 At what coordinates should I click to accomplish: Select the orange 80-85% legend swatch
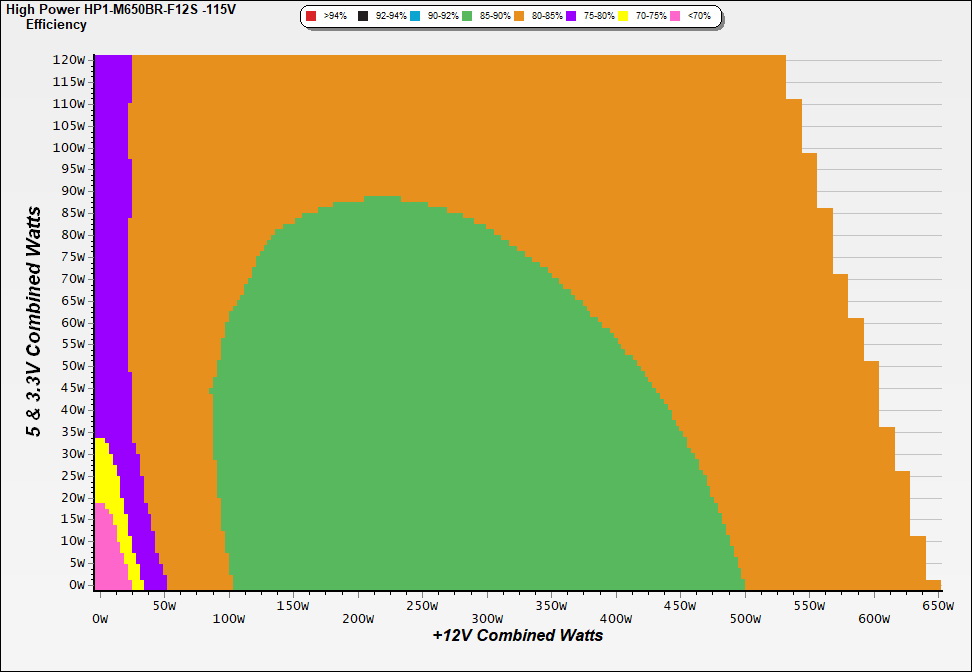coord(519,16)
